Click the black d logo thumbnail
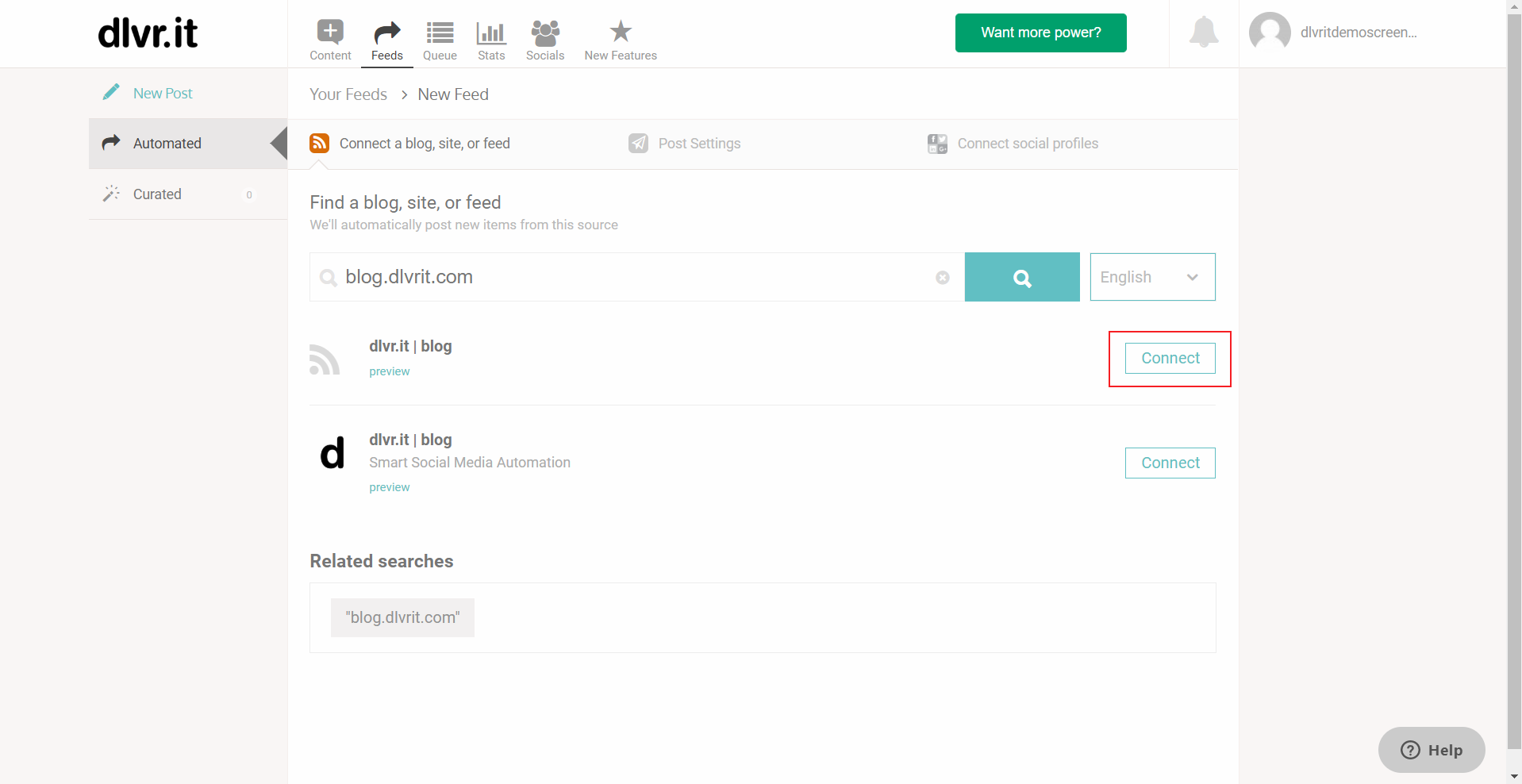Viewport: 1522px width, 784px height. click(332, 452)
